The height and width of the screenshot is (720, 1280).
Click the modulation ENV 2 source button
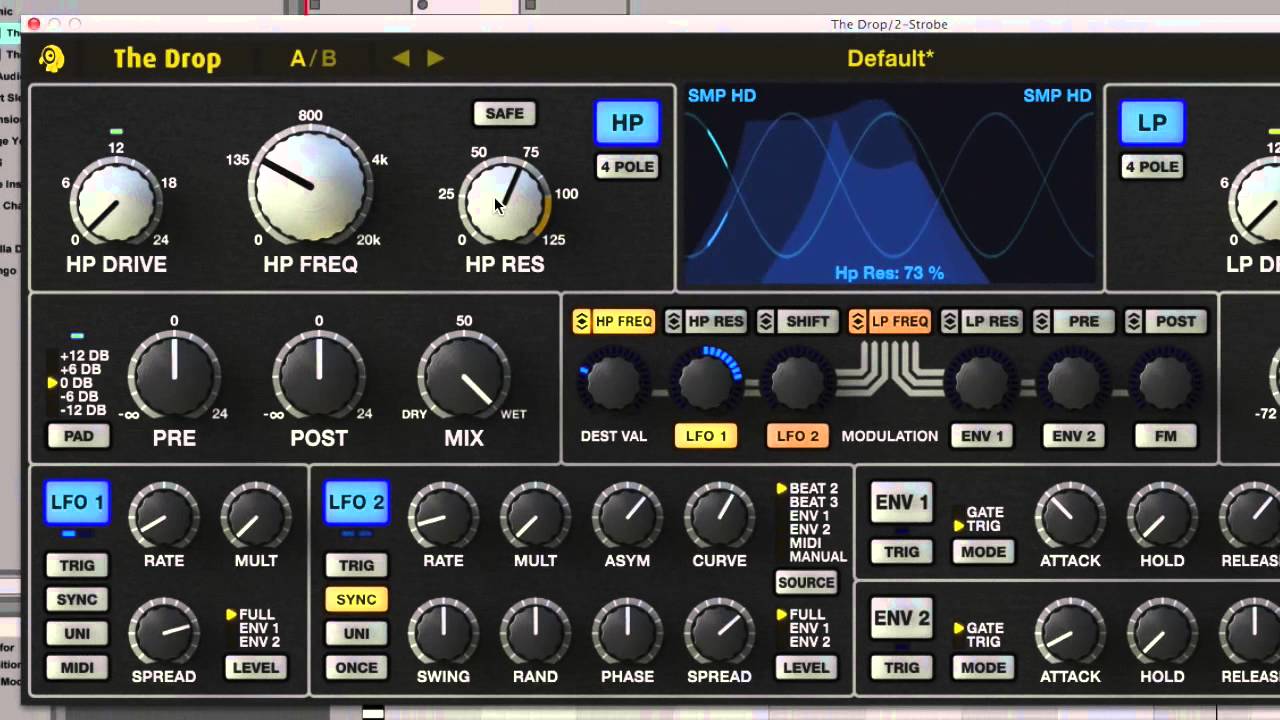[1074, 436]
